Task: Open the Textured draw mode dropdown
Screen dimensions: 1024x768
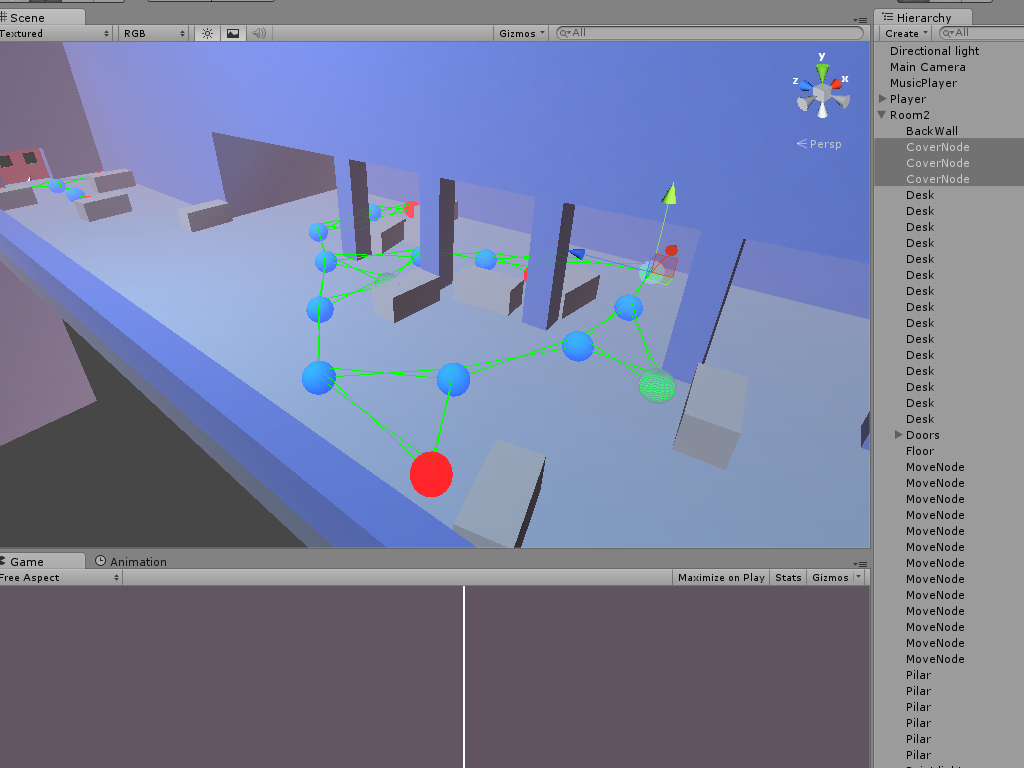Action: pyautogui.click(x=55, y=33)
